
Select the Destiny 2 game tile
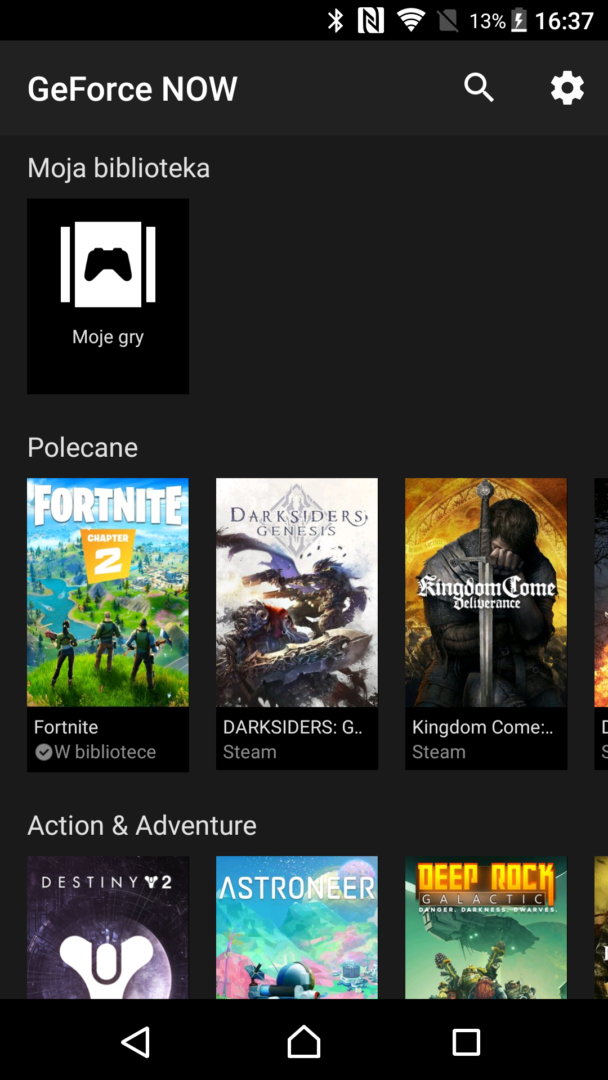108,927
